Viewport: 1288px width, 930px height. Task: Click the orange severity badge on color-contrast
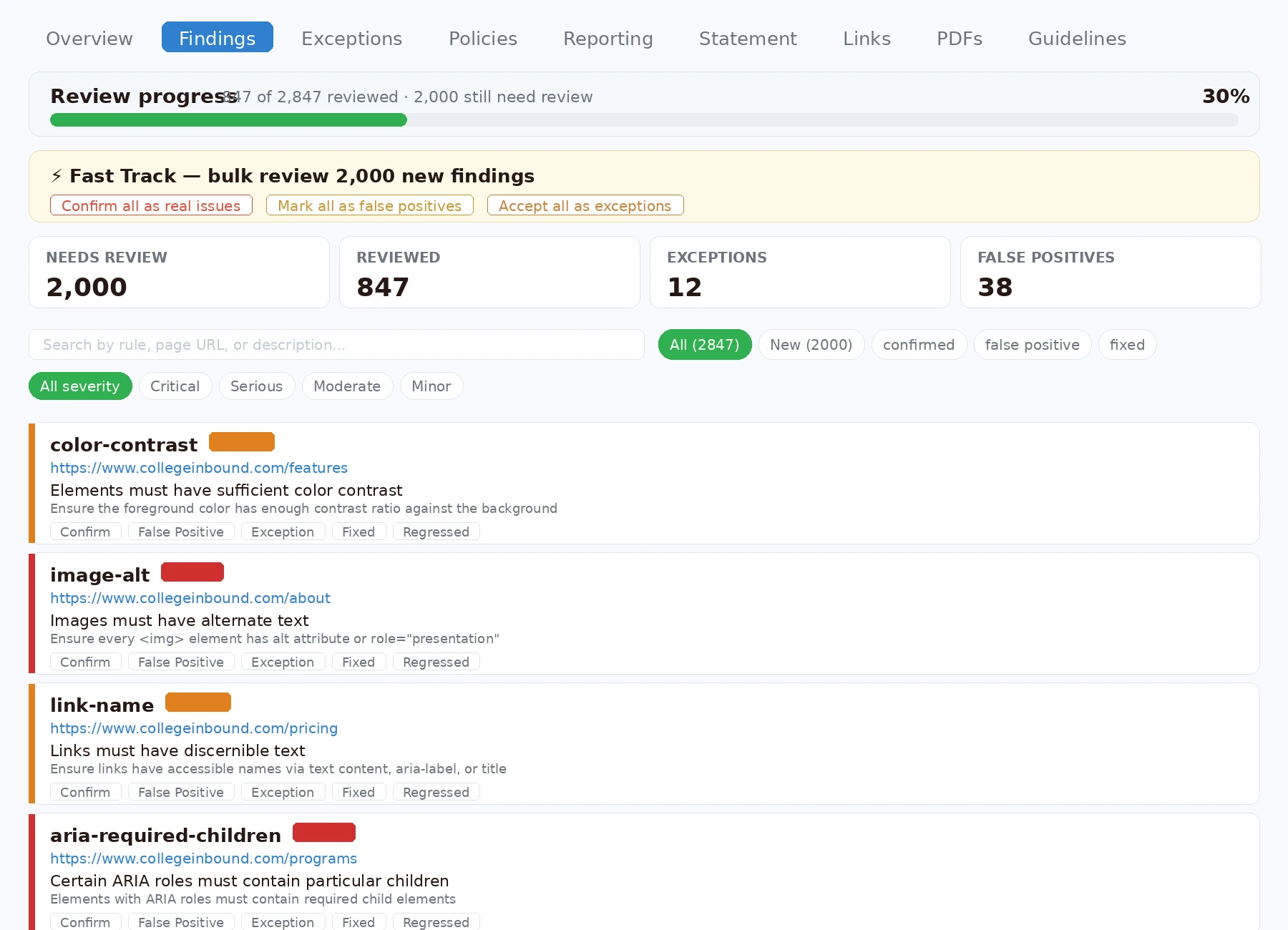point(242,442)
